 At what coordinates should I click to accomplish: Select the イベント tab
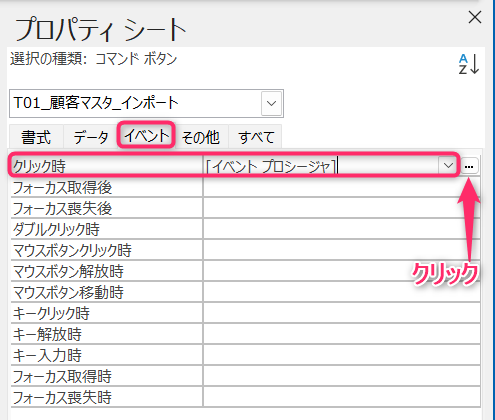tap(146, 135)
